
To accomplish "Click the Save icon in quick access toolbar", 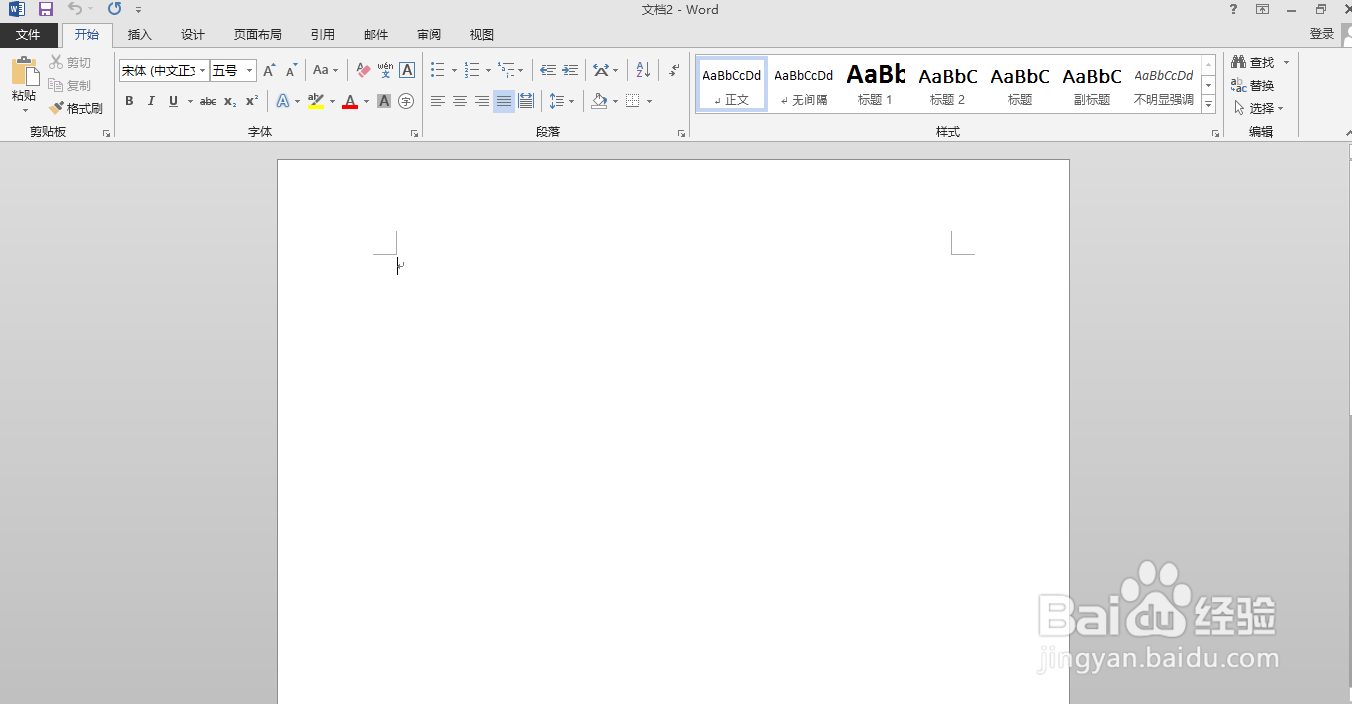I will [x=46, y=9].
